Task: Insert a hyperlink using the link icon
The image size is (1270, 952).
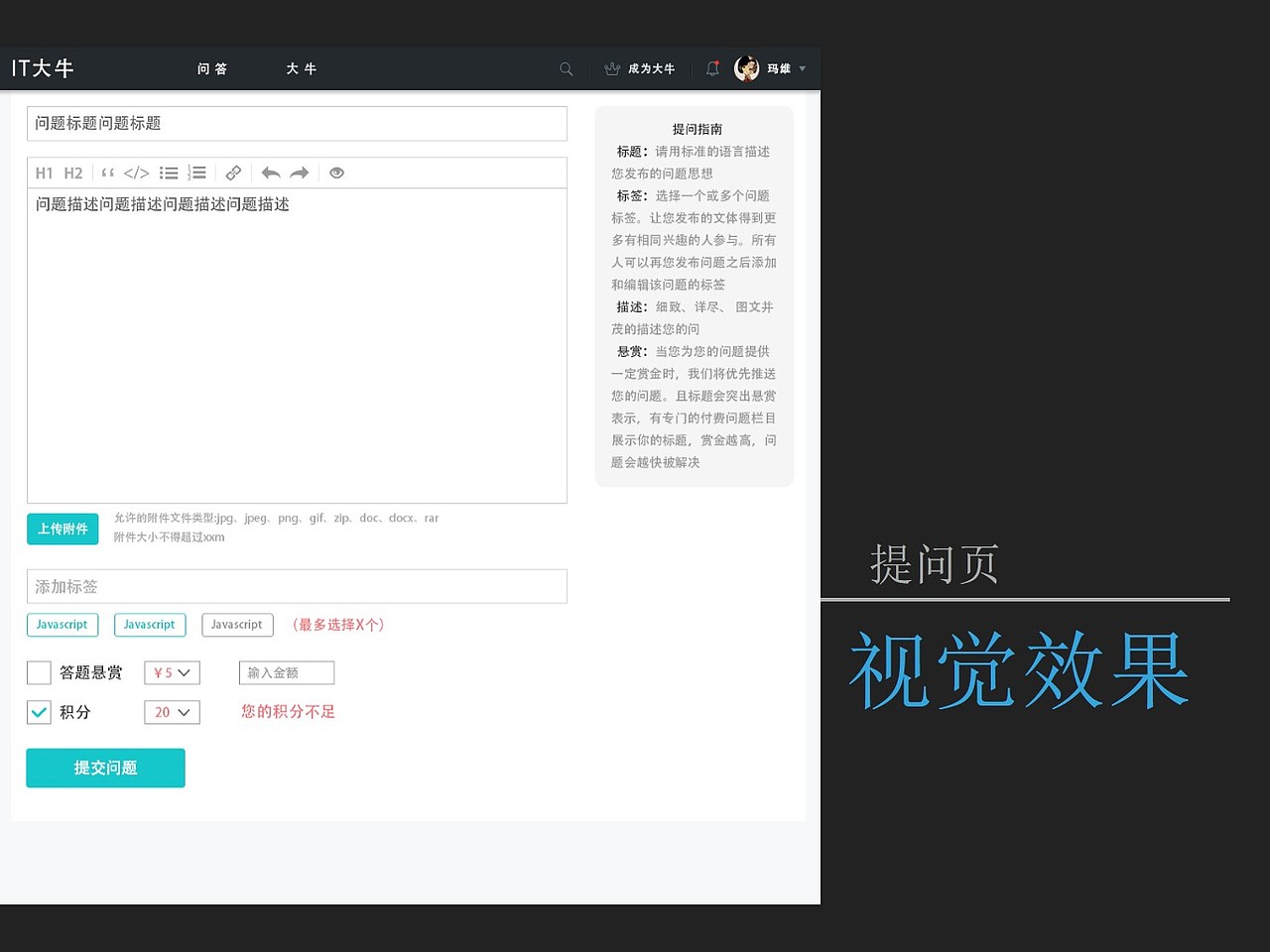Action: pos(233,173)
